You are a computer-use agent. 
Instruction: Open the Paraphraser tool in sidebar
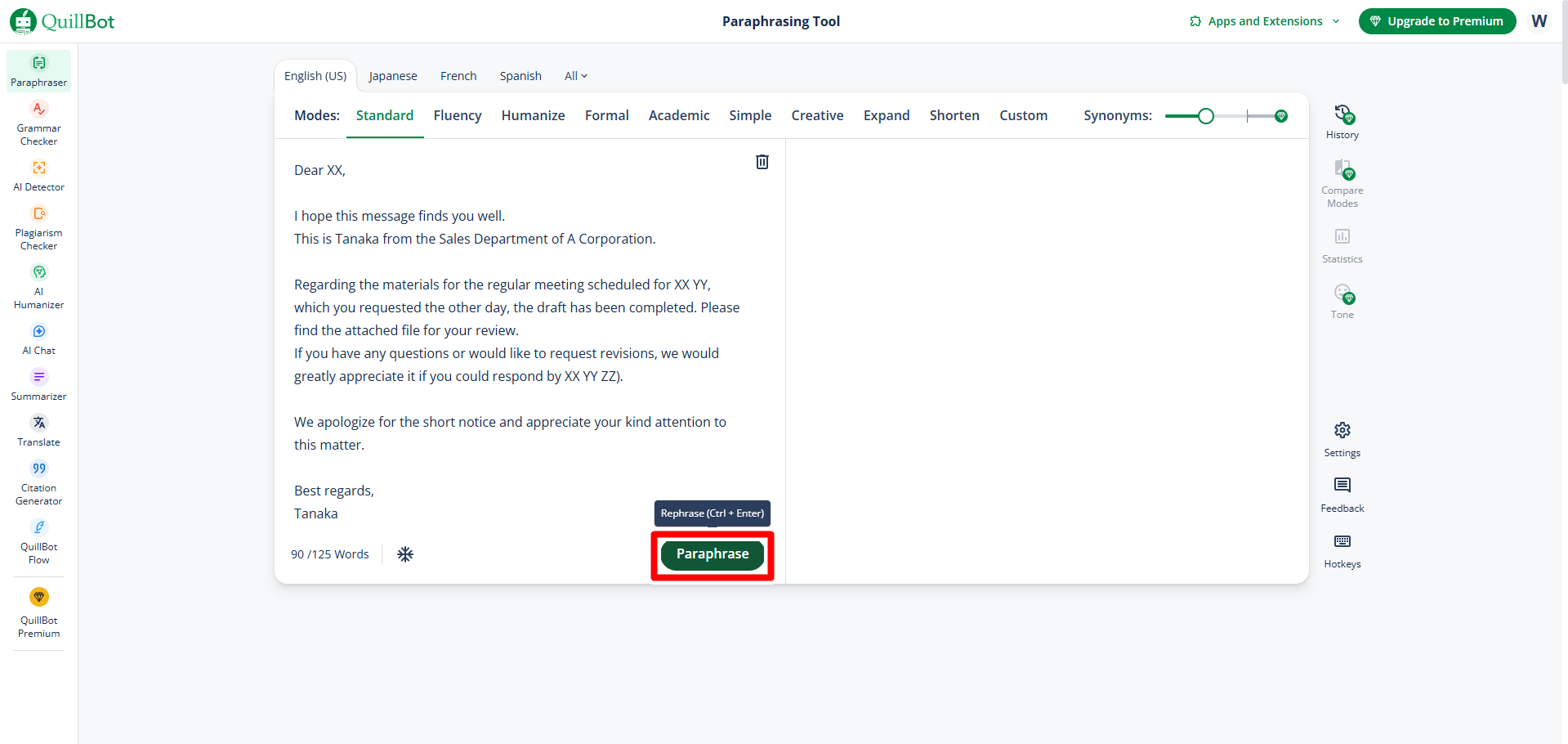38,71
